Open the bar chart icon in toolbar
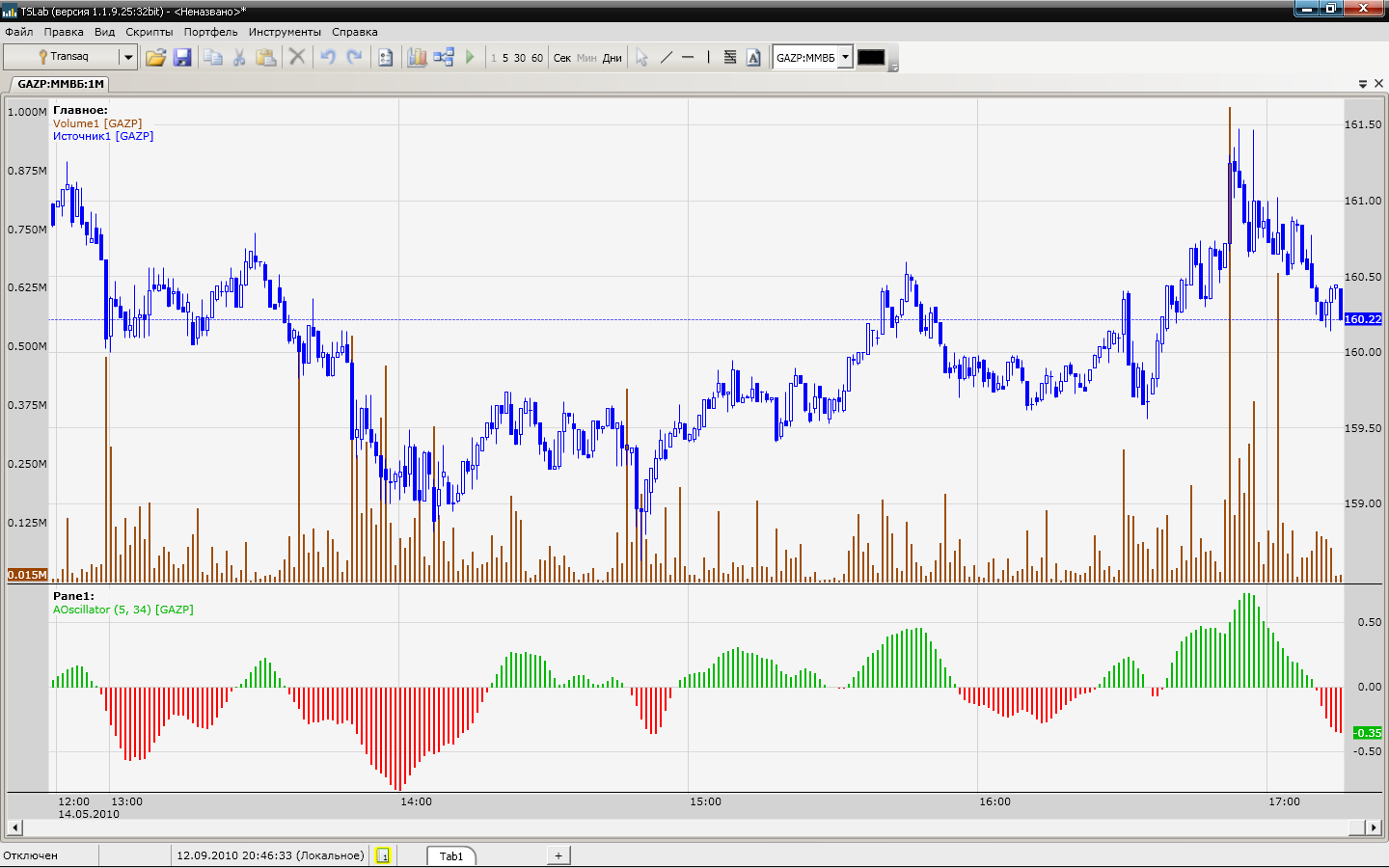 pos(417,58)
